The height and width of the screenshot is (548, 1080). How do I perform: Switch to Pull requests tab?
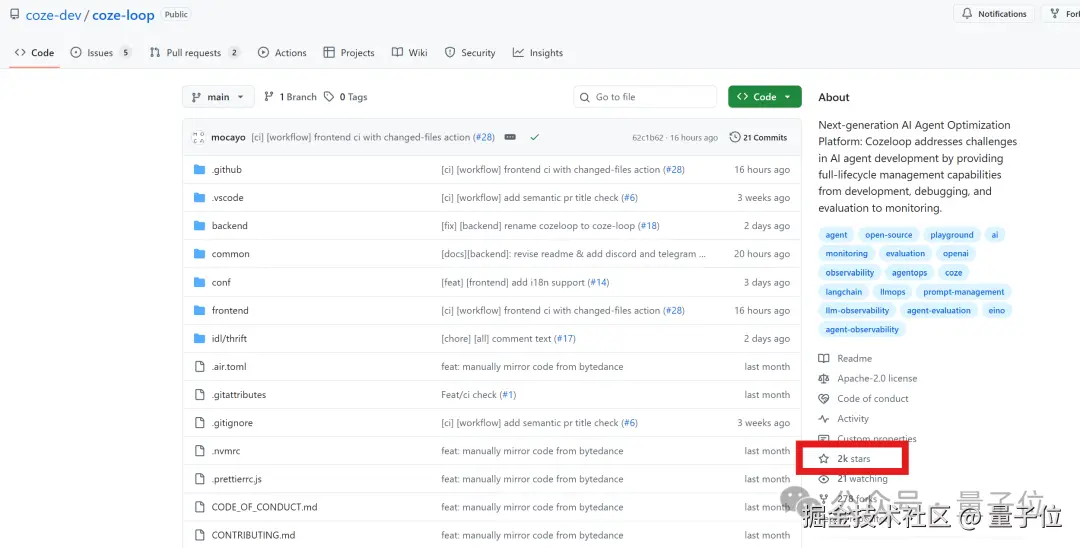coord(195,52)
